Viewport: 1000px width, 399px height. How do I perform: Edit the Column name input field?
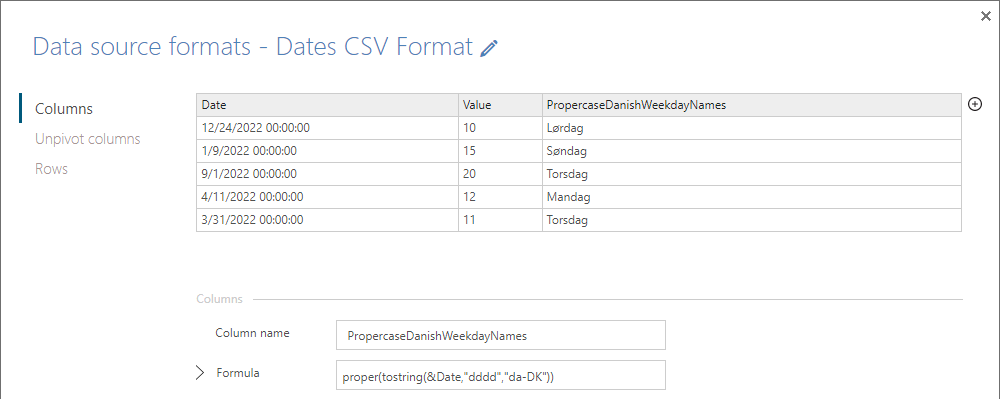tap(501, 335)
